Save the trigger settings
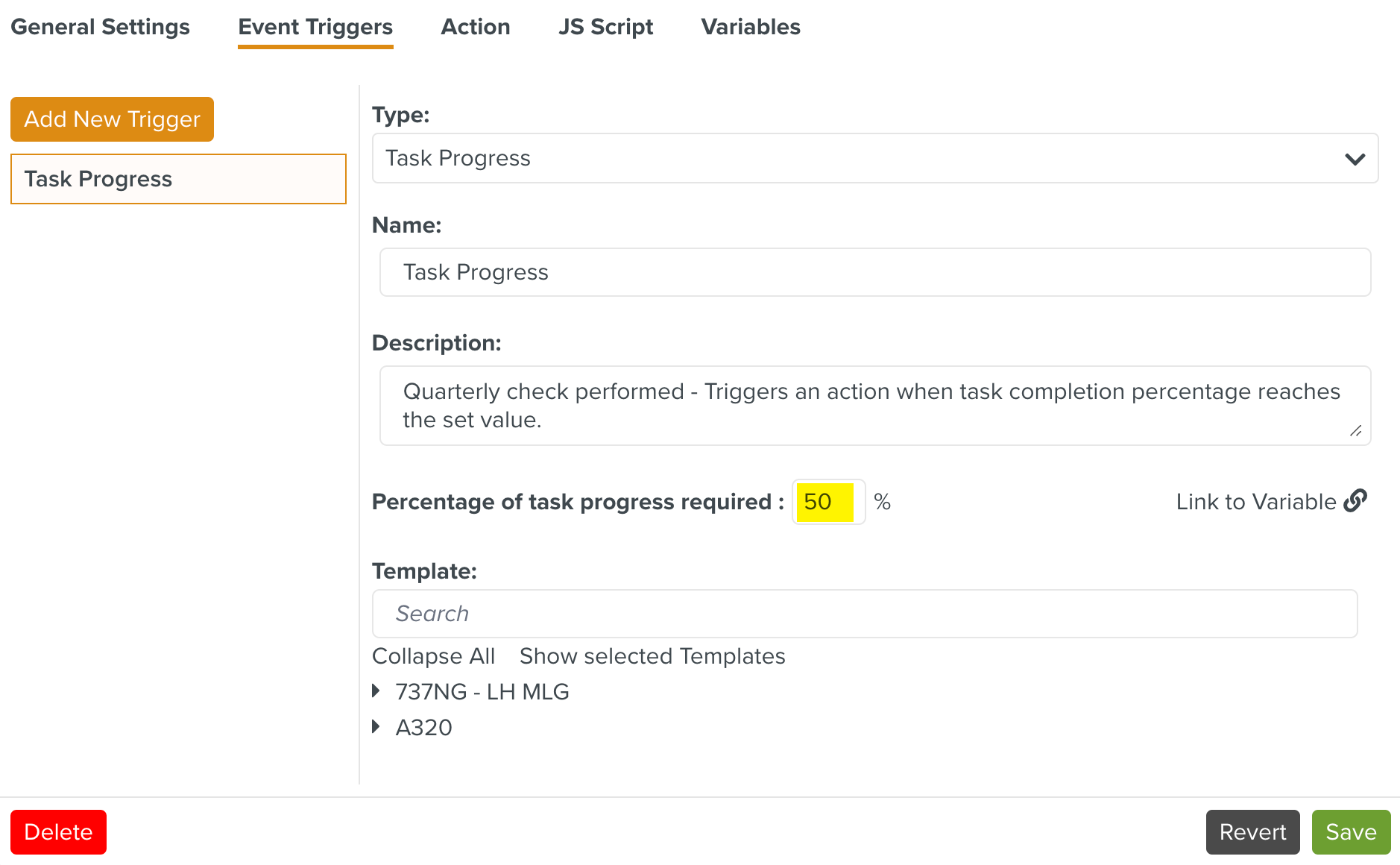The width and height of the screenshot is (1400, 865). coord(1351,832)
